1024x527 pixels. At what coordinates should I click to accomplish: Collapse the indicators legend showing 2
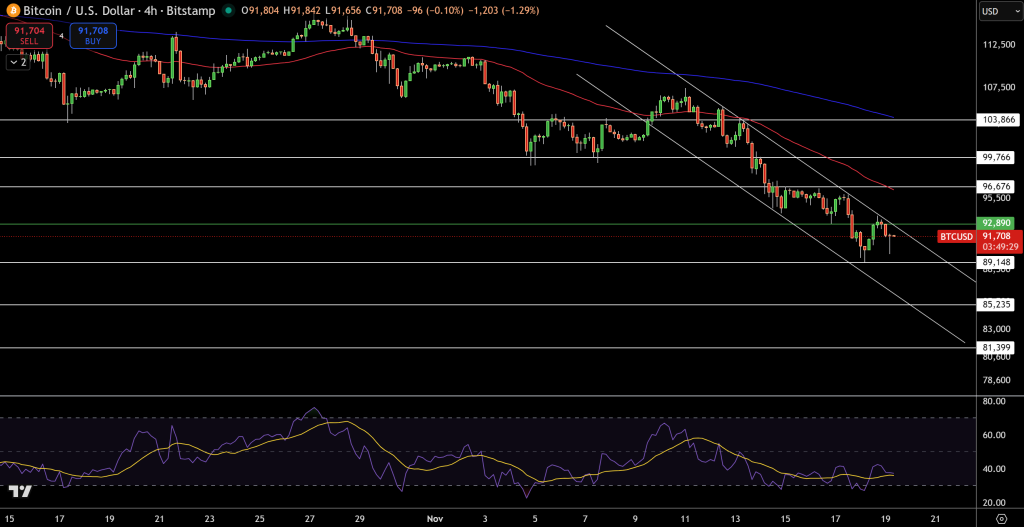[18, 63]
